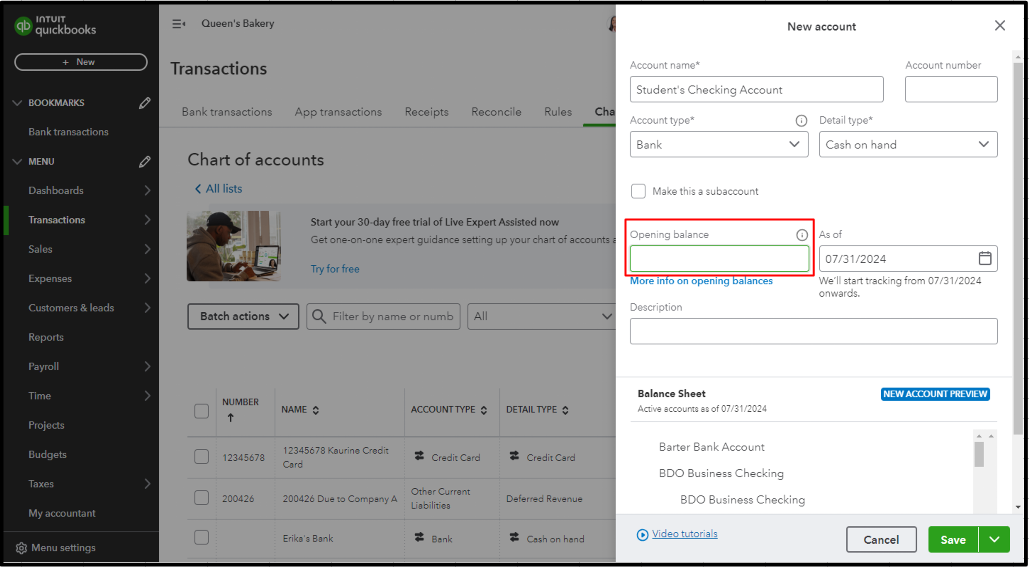Expand the Payroll submenu
1029x567 pixels.
(x=147, y=366)
